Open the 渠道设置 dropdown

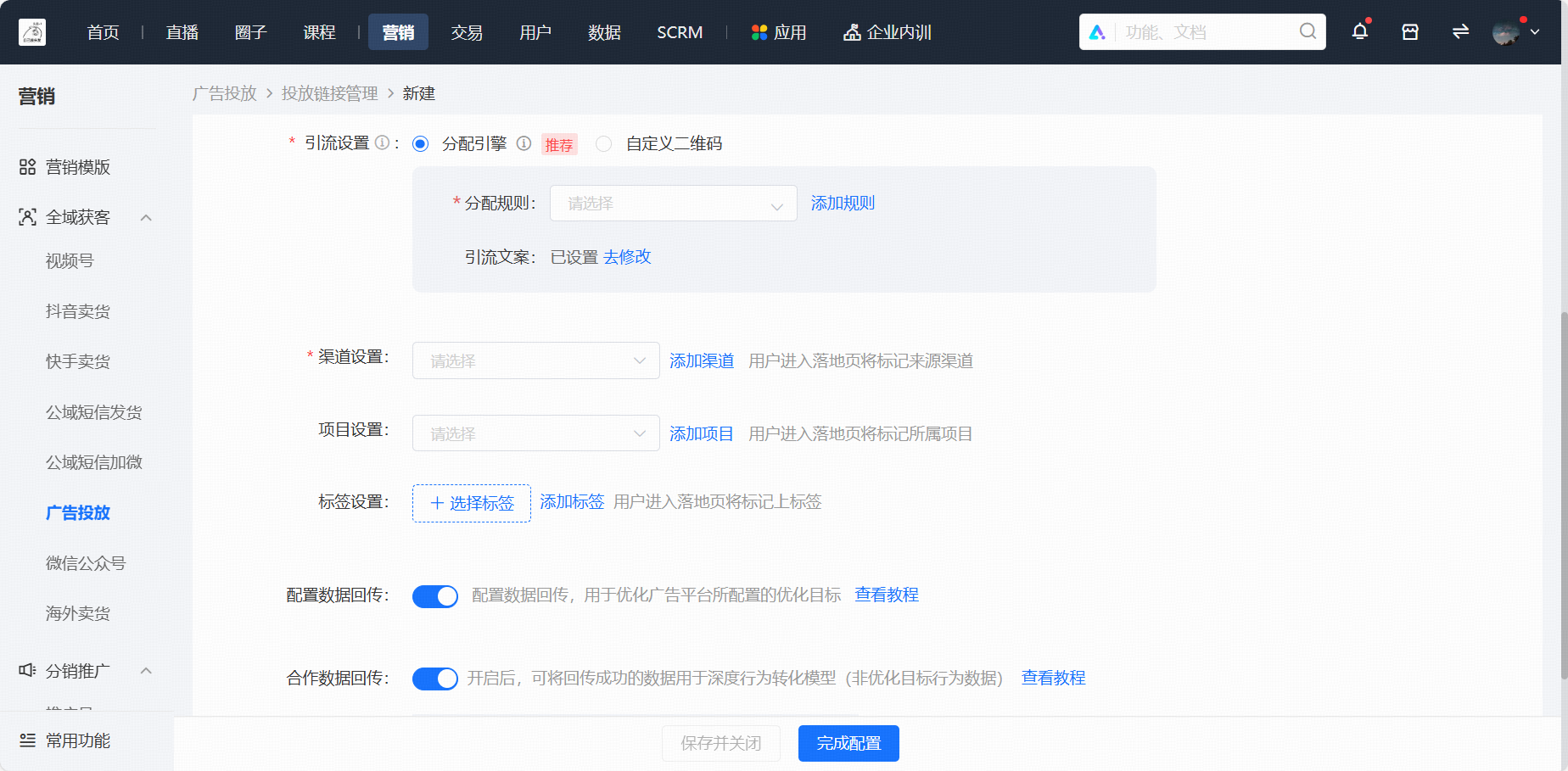tap(536, 360)
